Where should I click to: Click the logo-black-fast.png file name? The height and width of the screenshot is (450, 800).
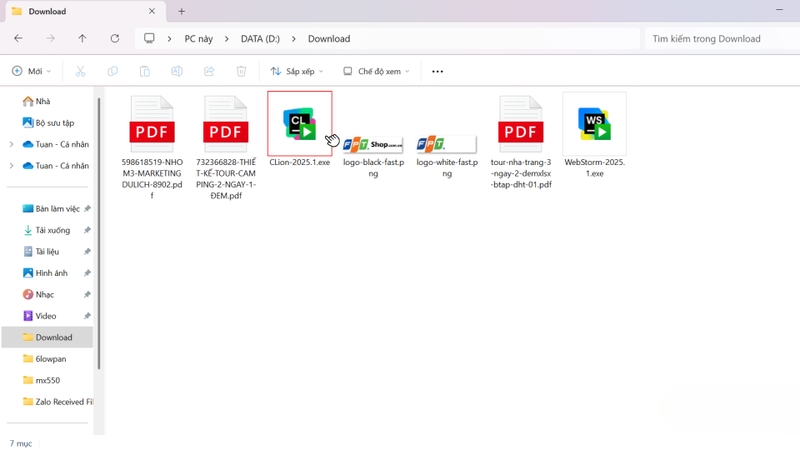coord(373,168)
